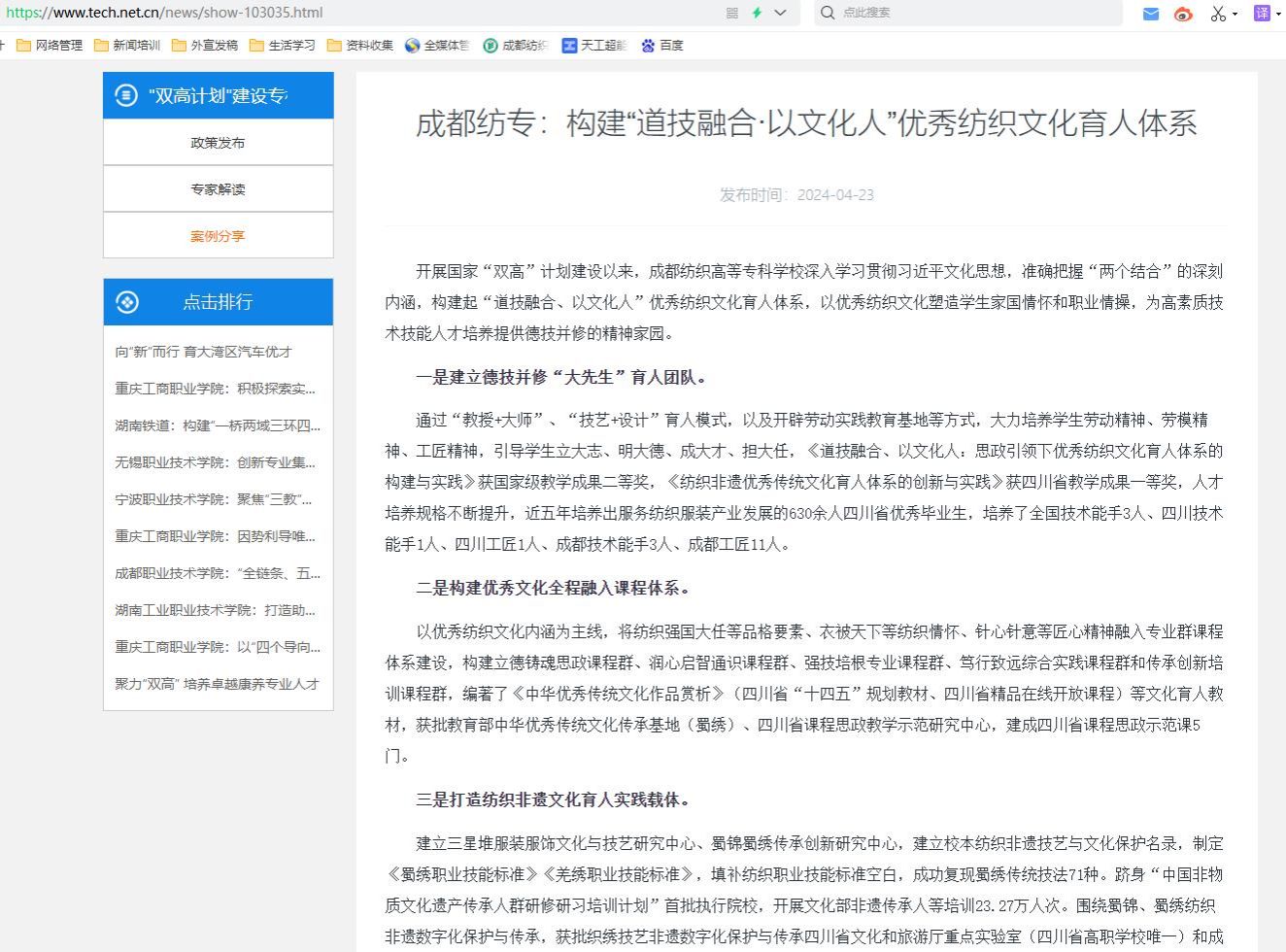The image size is (1286, 952).
Task: Expand the translate tool dropdown arrow
Action: pos(1278,14)
